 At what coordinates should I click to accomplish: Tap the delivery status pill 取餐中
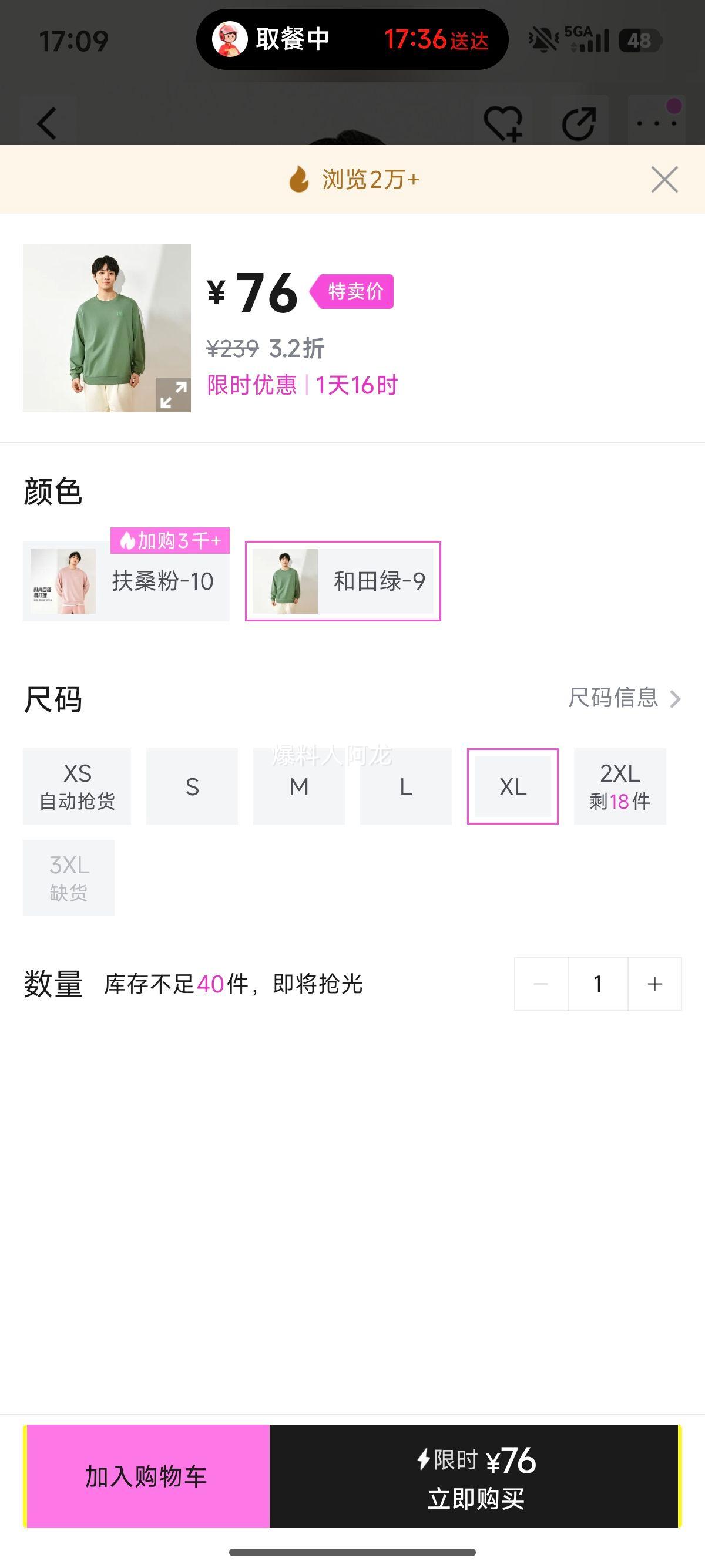click(x=352, y=39)
